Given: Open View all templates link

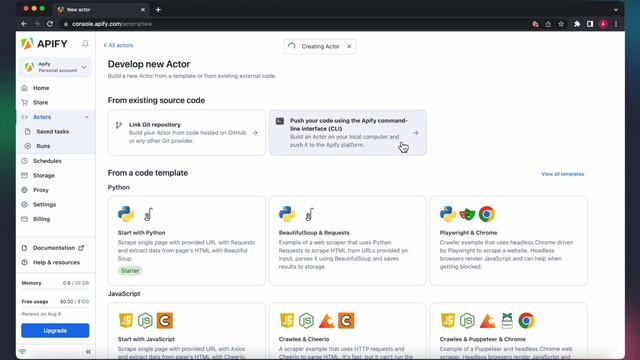Looking at the screenshot, I should [562, 174].
